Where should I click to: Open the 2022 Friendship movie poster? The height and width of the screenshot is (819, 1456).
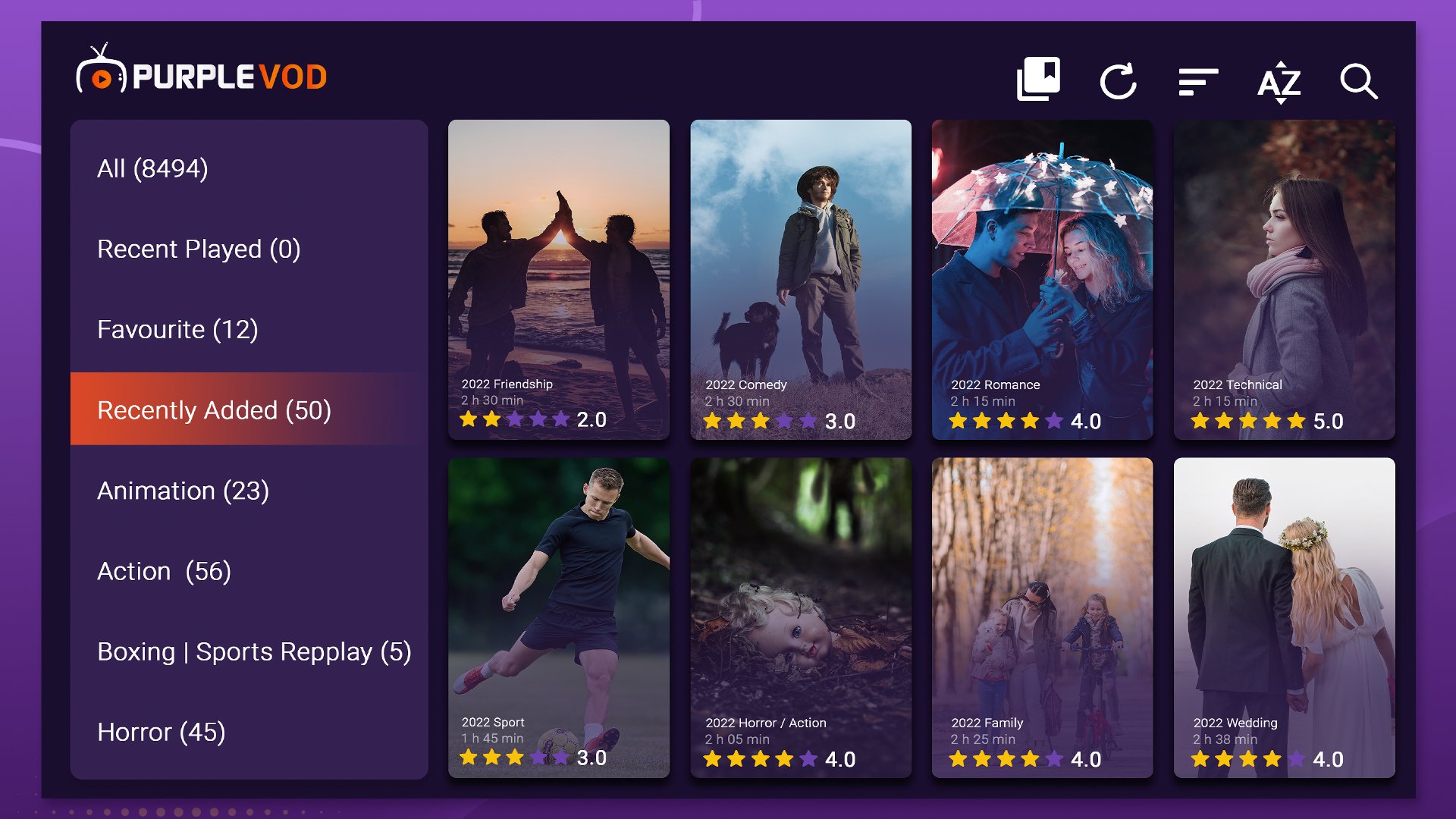pos(559,280)
